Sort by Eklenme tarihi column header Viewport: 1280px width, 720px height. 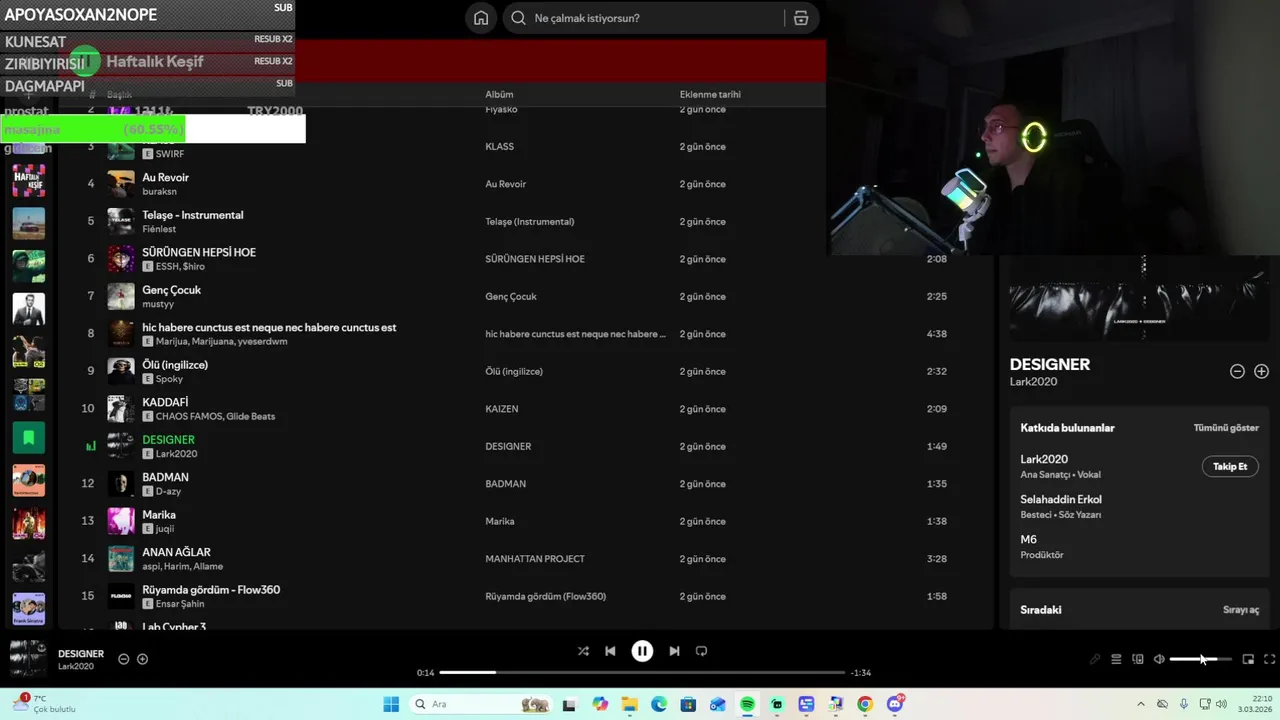click(710, 95)
